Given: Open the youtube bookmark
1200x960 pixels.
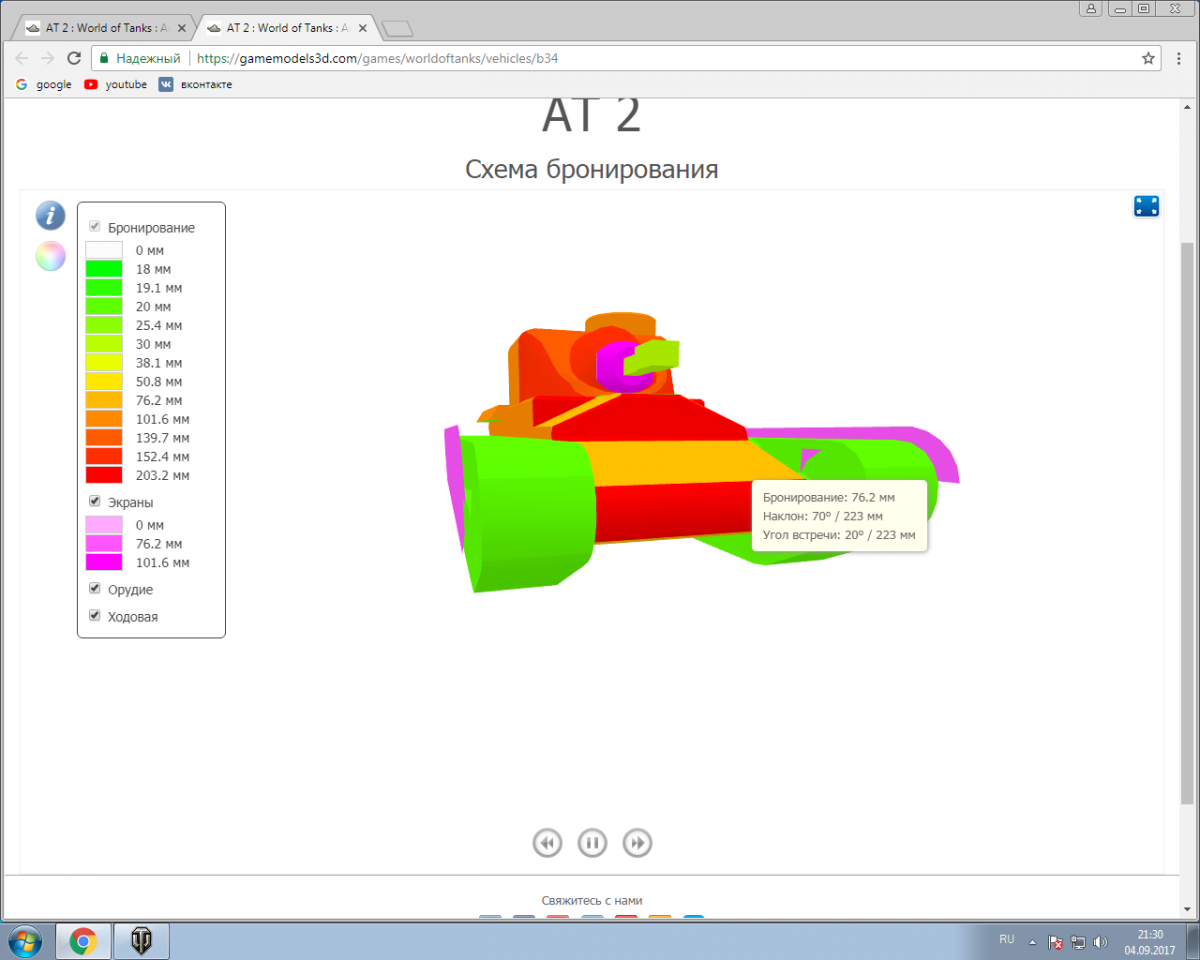Looking at the screenshot, I should pyautogui.click(x=116, y=85).
